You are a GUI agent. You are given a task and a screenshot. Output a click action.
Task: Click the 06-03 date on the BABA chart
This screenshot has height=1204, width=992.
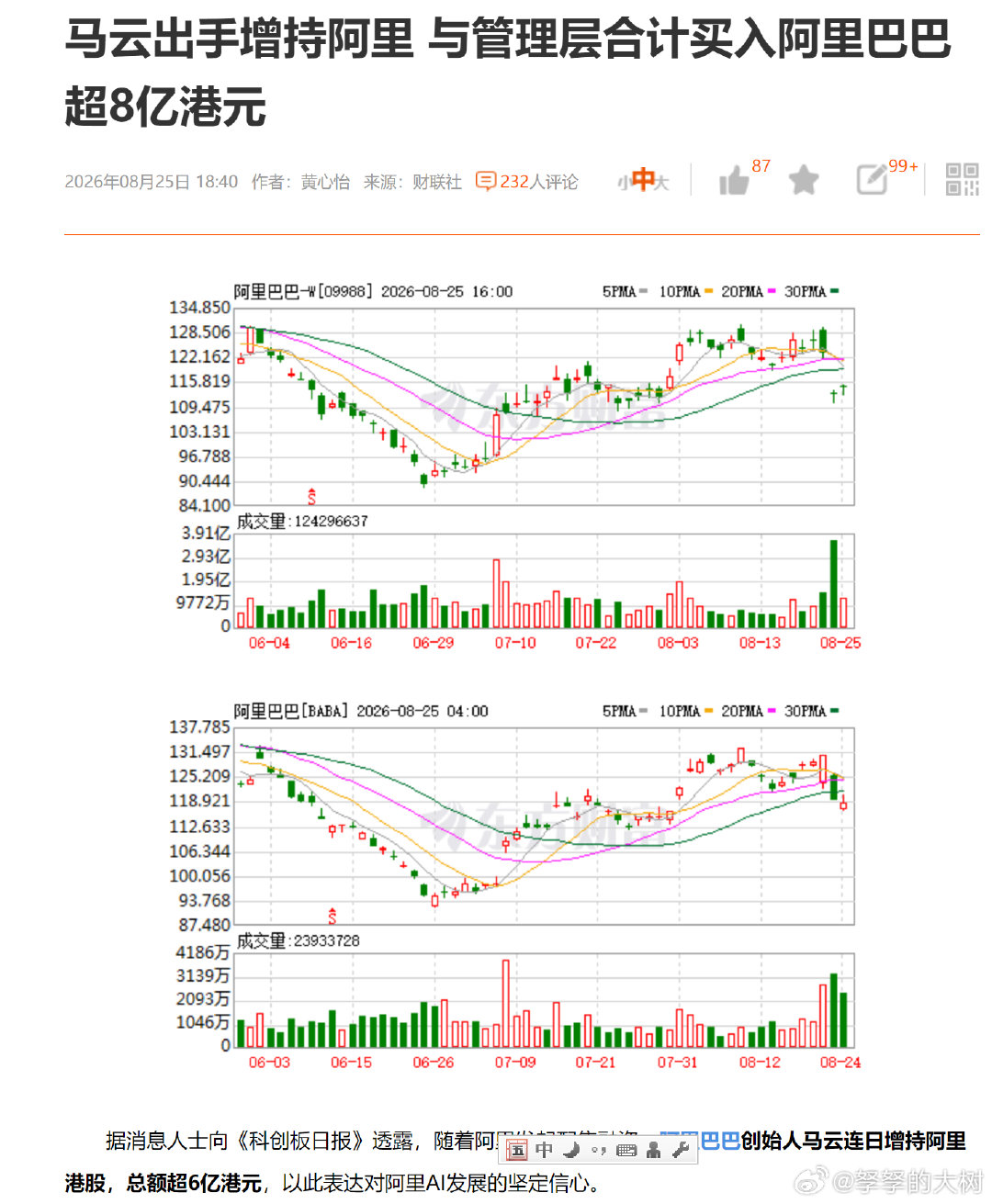point(269,1063)
